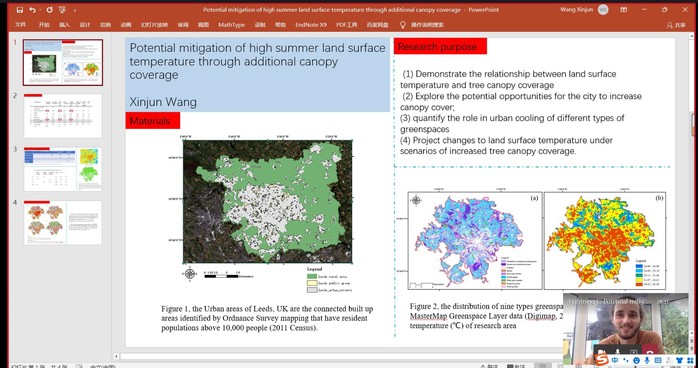This screenshot has height=368, width=698.
Task: Click the Sogou input method S logo
Action: click(602, 360)
